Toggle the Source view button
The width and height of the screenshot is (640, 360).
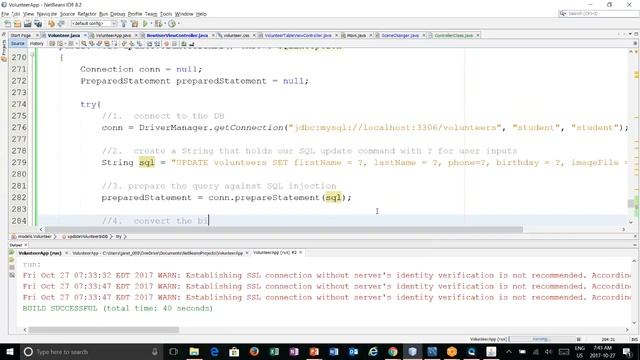18,44
